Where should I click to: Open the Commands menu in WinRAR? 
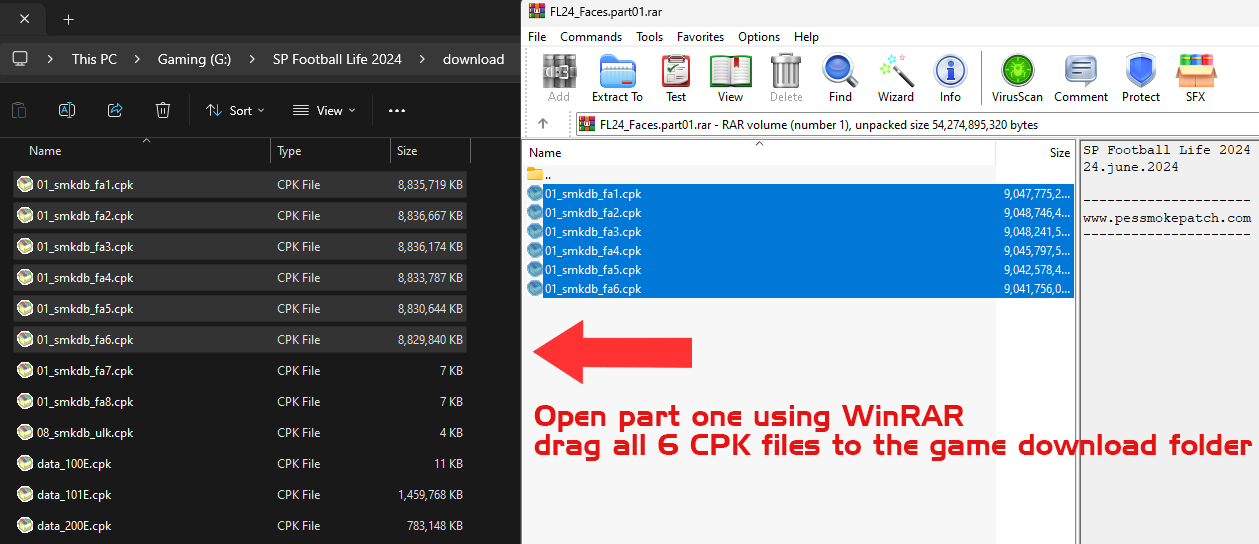pyautogui.click(x=590, y=37)
